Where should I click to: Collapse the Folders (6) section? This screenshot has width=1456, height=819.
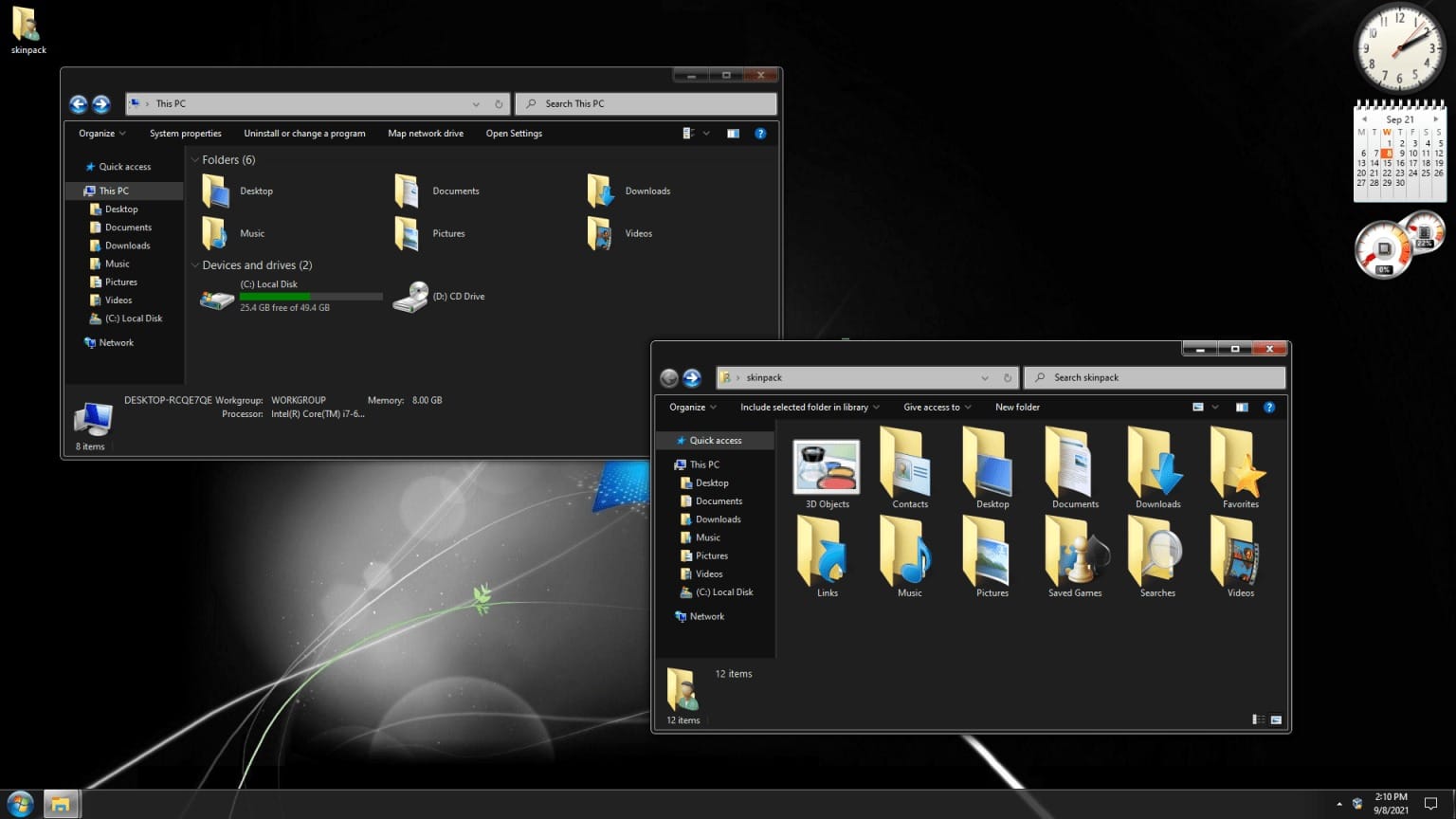point(194,159)
